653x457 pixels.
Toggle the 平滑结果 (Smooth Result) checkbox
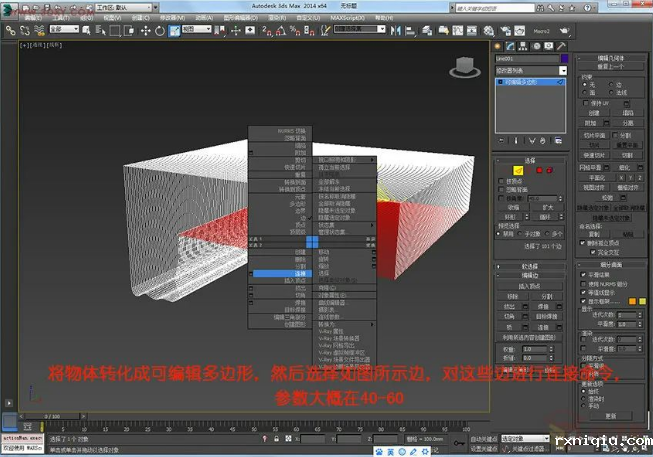(583, 275)
